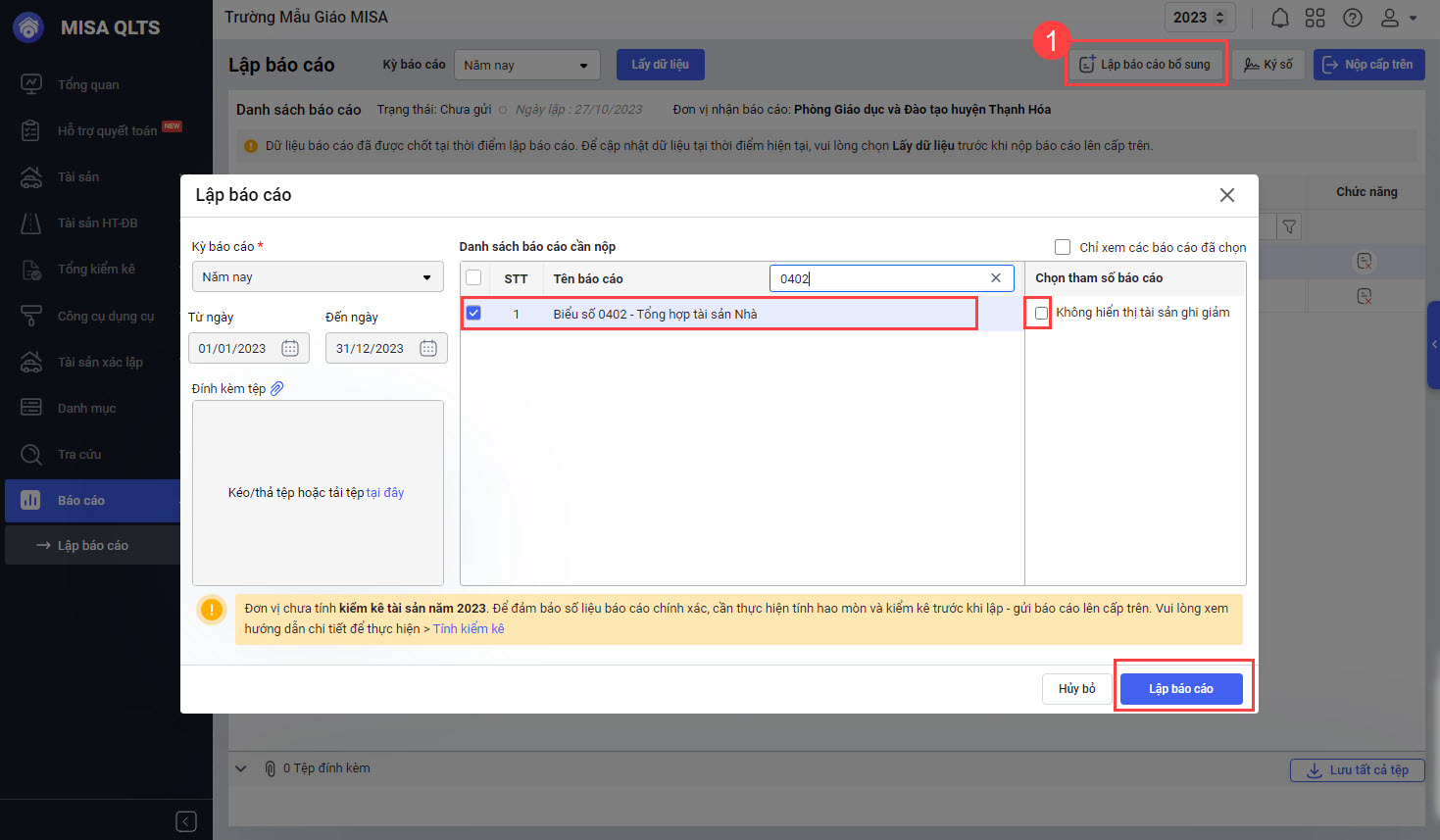Toggle select-all reports checkbox in header
This screenshot has height=840, width=1440.
473,277
